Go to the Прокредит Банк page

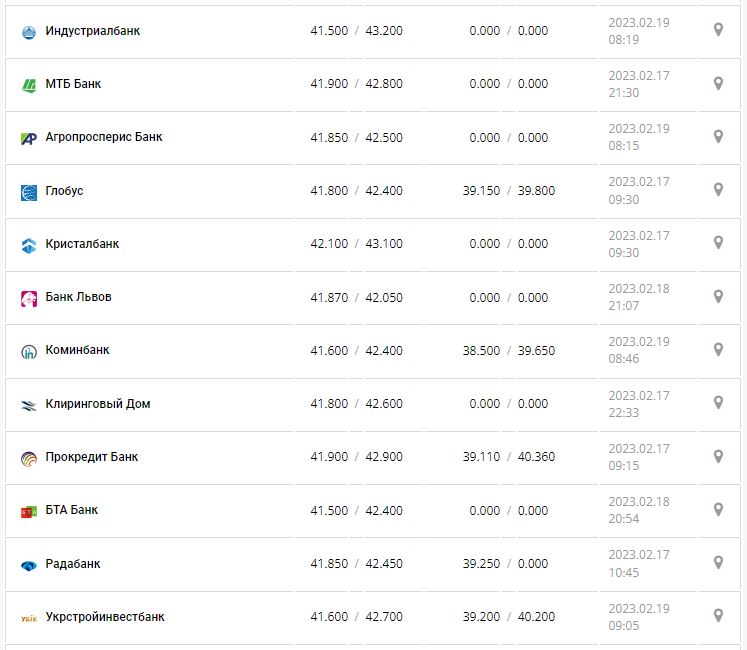(92, 457)
